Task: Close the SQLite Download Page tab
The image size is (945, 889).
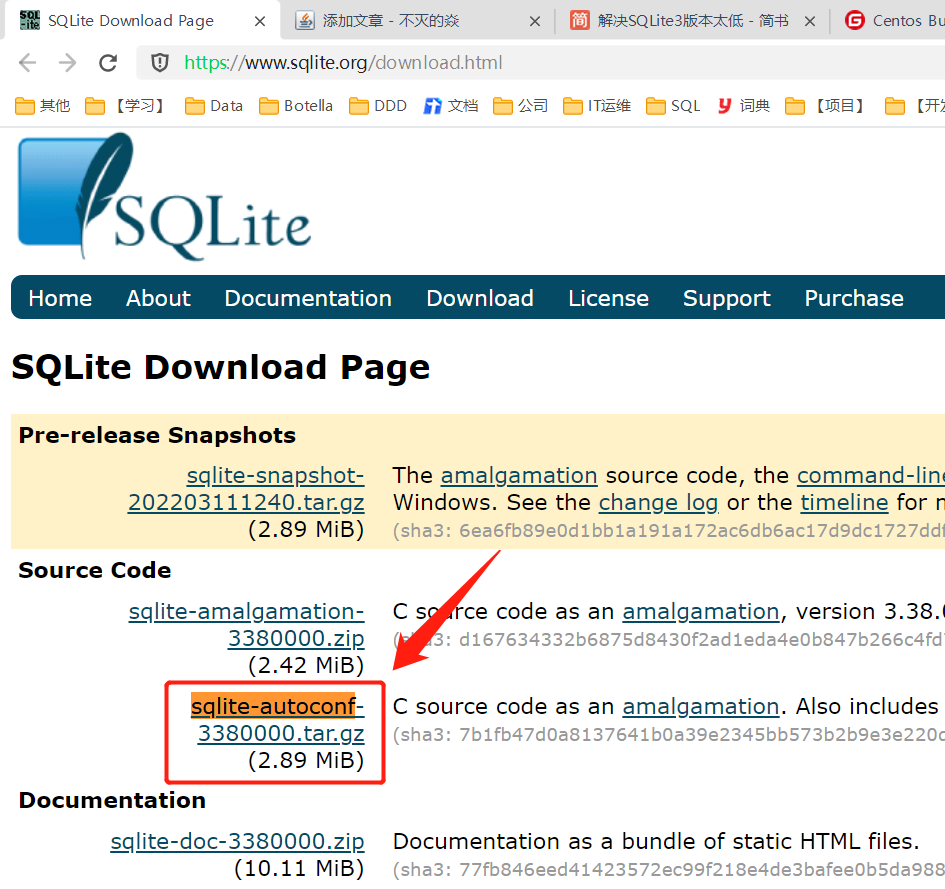Action: point(260,21)
